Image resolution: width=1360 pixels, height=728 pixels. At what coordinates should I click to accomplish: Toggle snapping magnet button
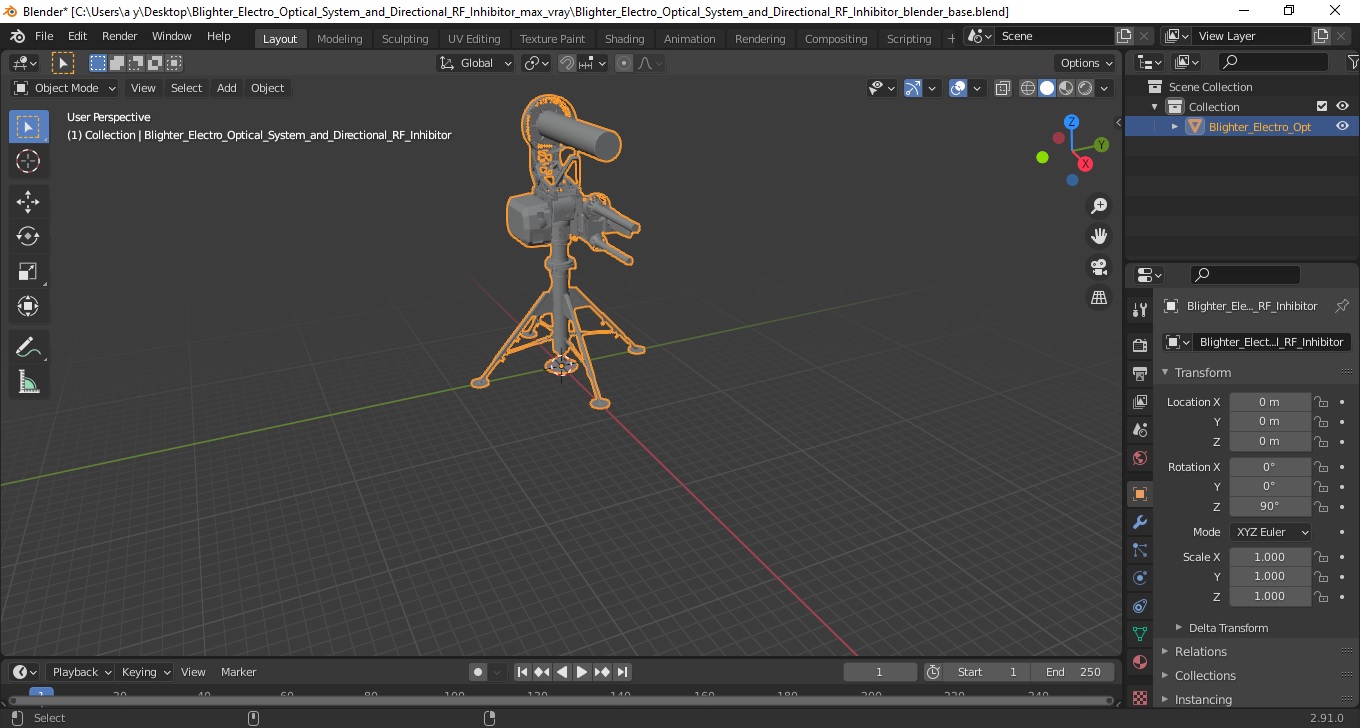(x=567, y=63)
